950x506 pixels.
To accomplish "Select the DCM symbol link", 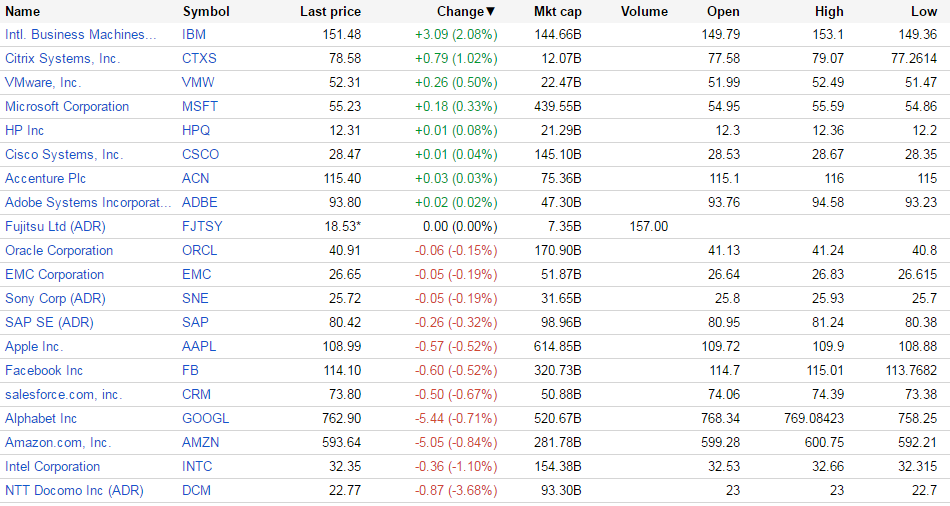I will pos(197,491).
